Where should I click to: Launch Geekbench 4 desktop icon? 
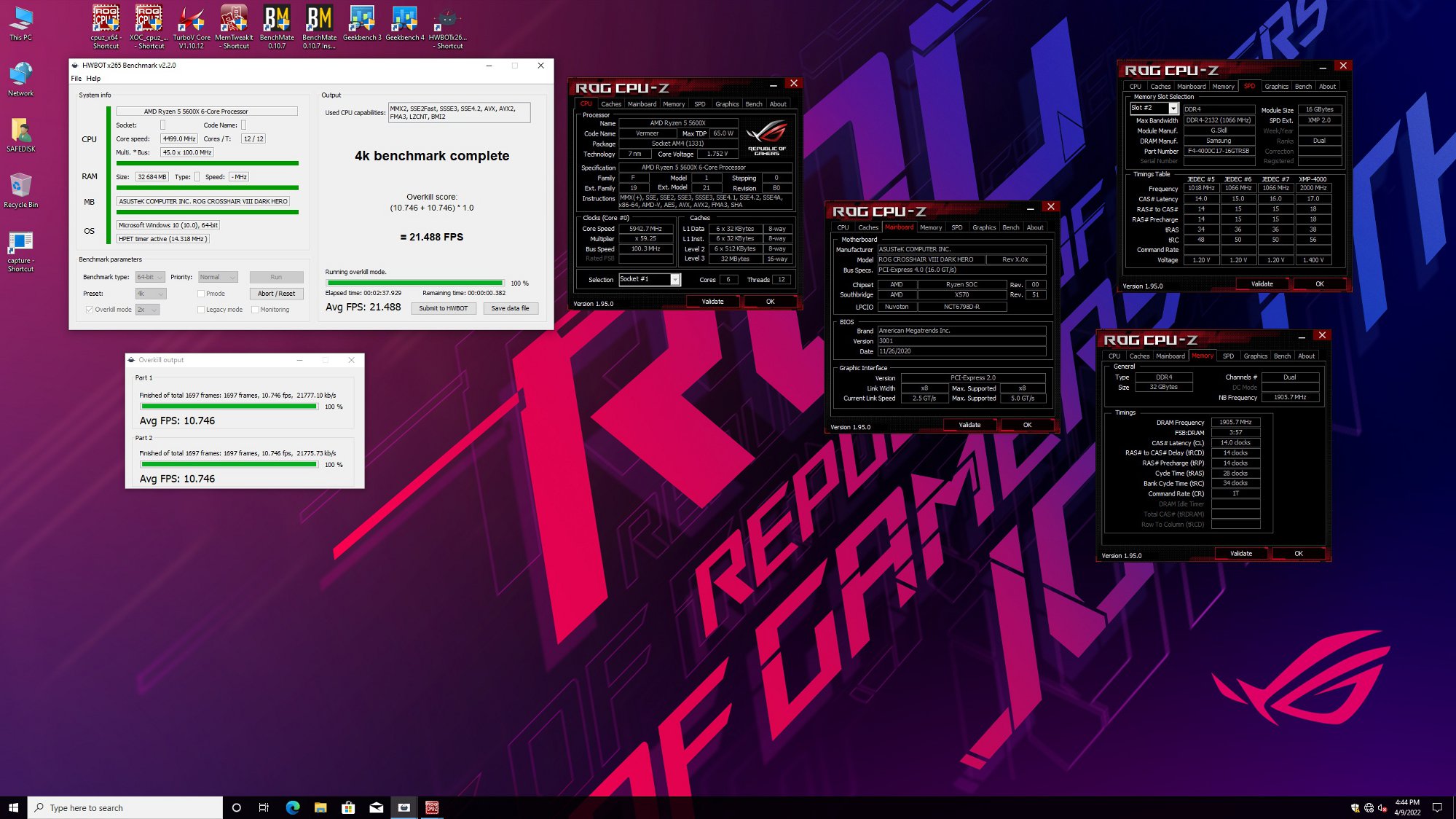coord(404,23)
